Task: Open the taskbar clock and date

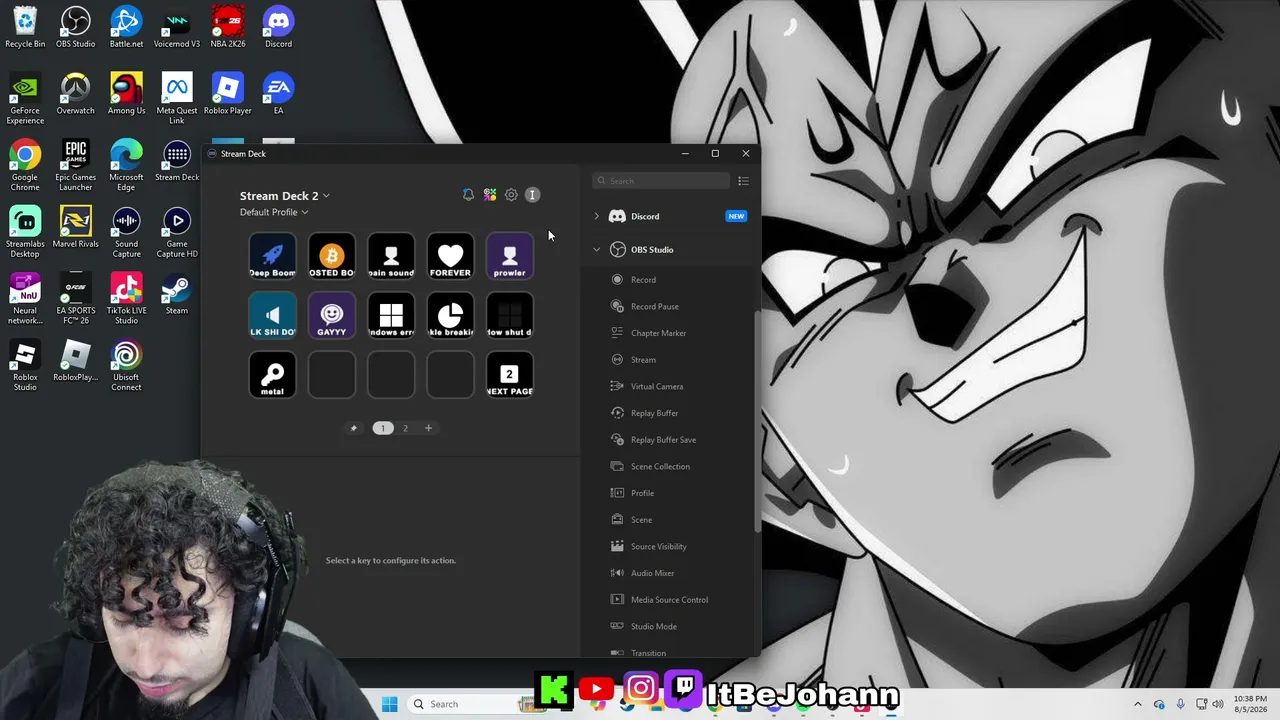Action: pos(1251,704)
